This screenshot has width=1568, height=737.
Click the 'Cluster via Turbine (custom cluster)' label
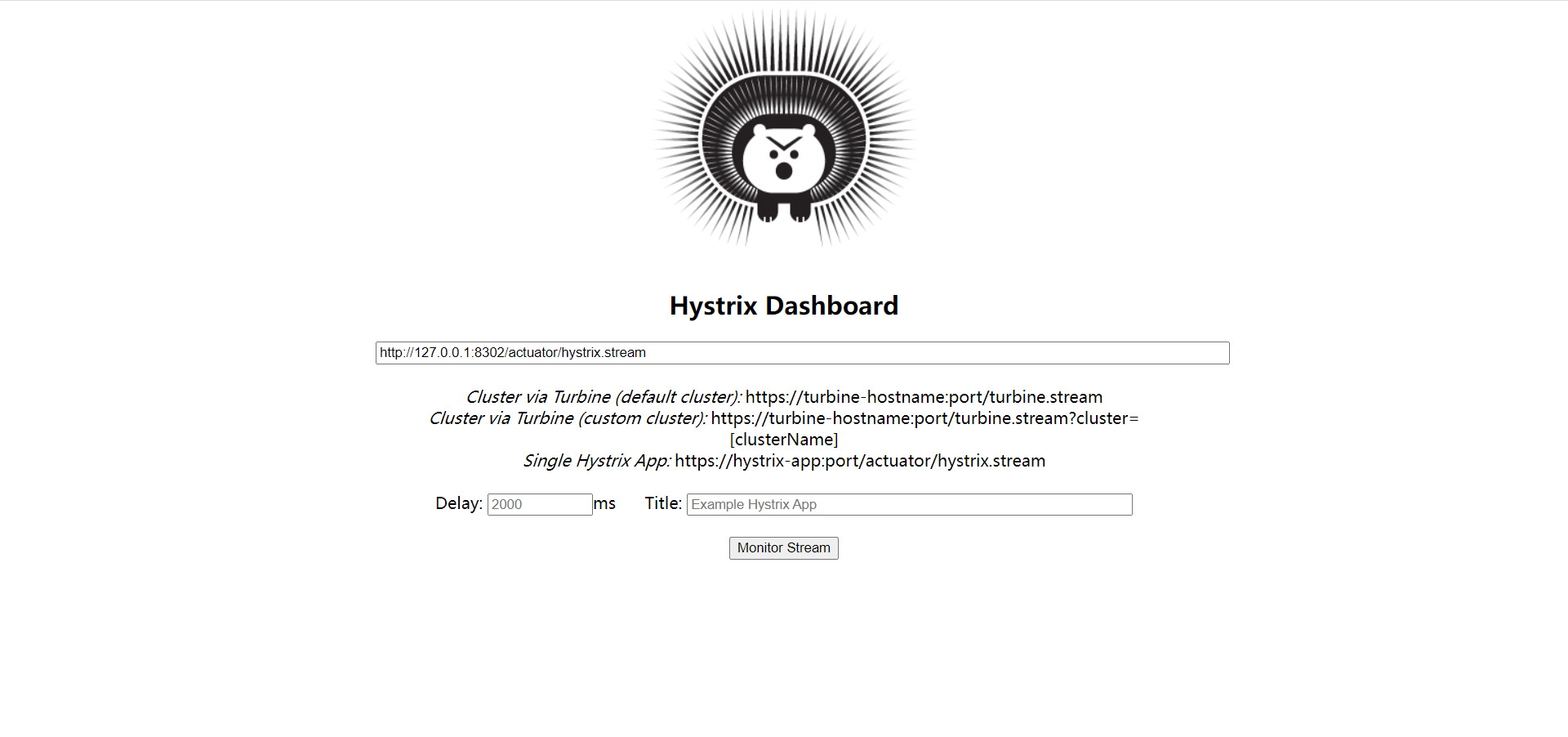pos(568,418)
